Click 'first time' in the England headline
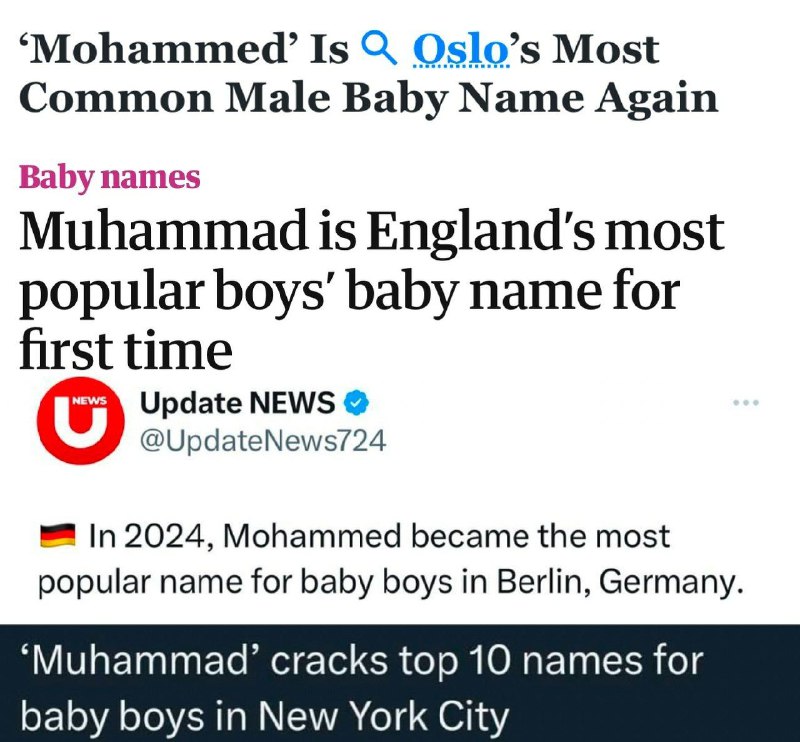This screenshot has height=742, width=800. 126,349
